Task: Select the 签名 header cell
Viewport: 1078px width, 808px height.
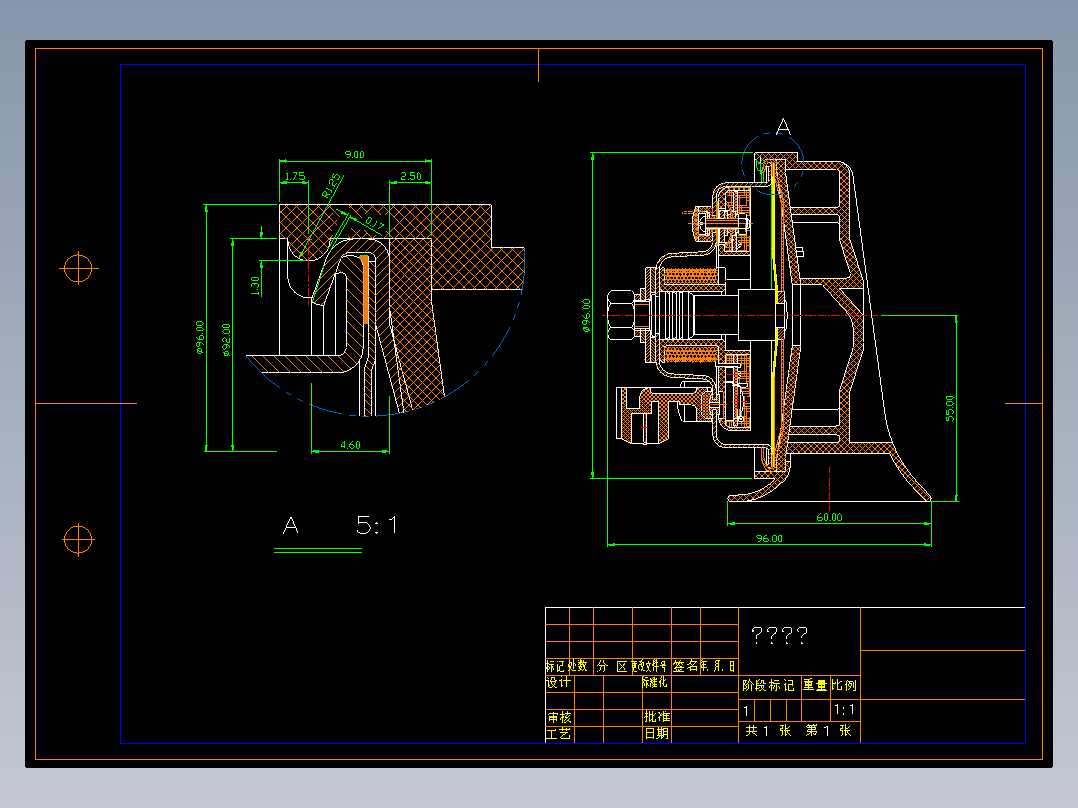Action: coord(685,666)
